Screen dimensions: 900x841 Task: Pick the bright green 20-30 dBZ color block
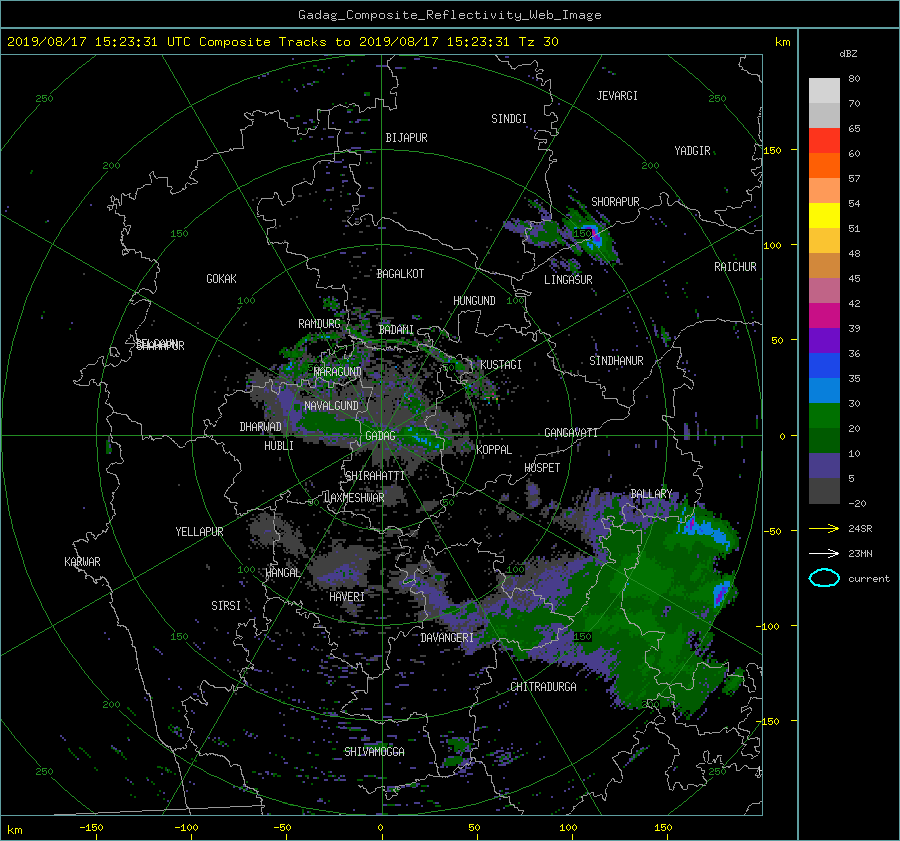(x=824, y=416)
